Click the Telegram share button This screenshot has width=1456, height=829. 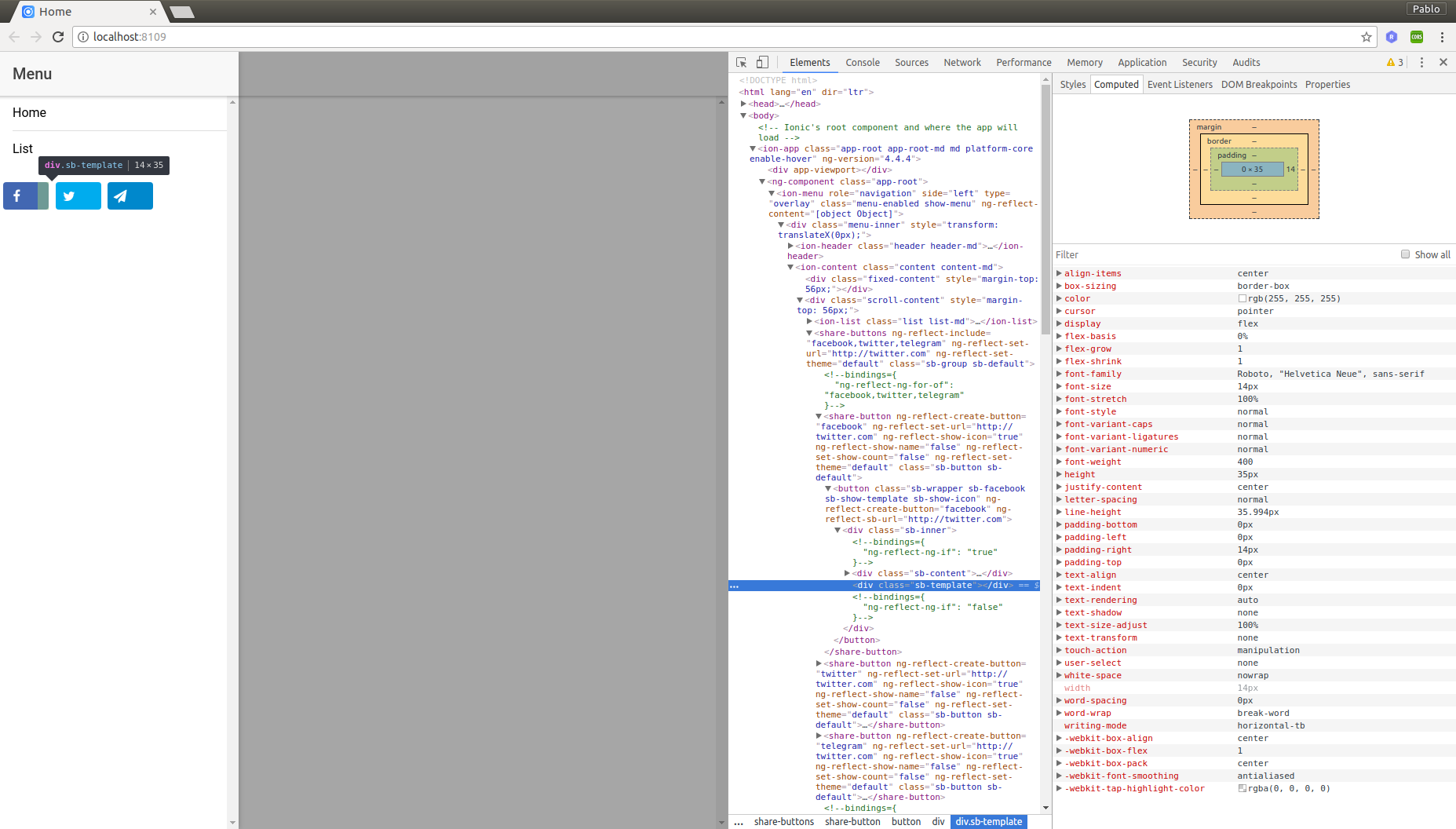click(130, 195)
